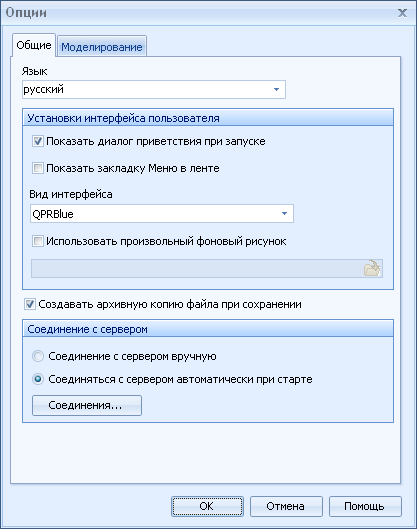The width and height of the screenshot is (417, 529).
Task: Click the Установки интерфейса пользователя group header
Action: (x=208, y=118)
